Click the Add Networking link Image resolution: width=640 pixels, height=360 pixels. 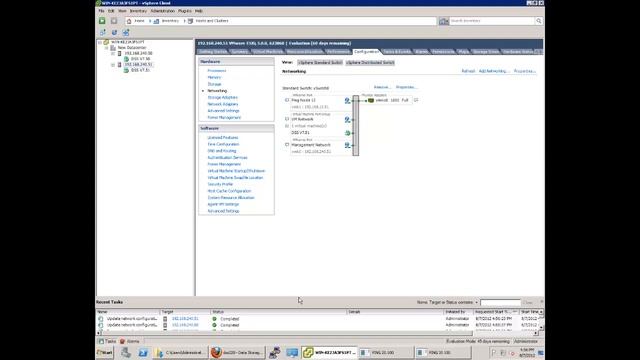(x=494, y=71)
